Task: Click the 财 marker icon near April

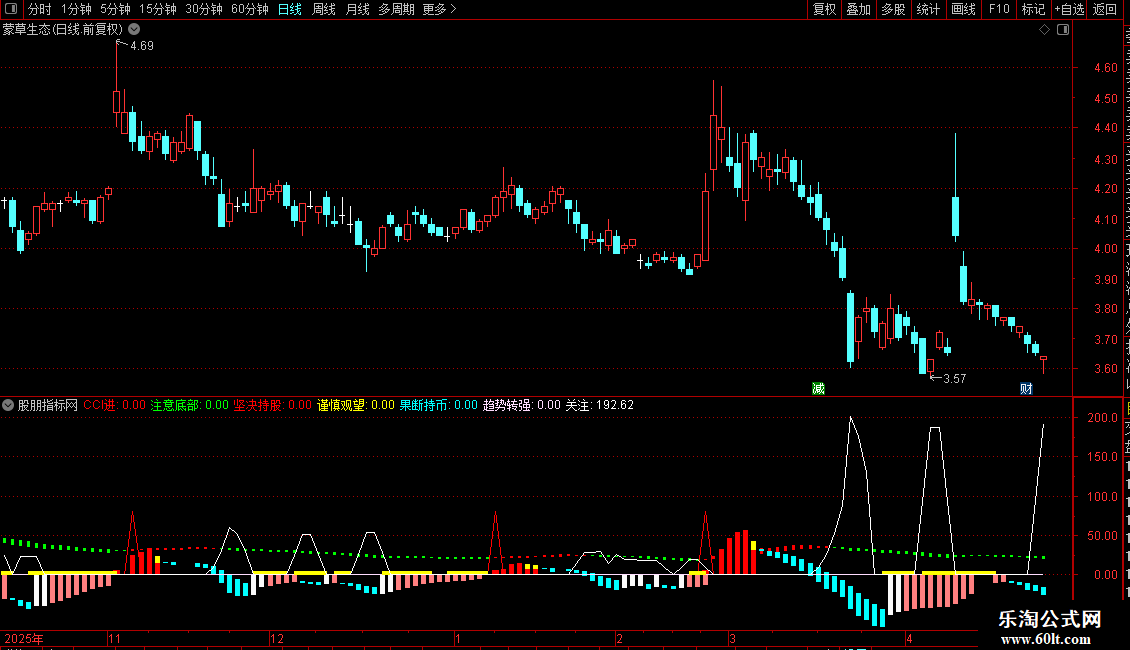Action: pos(1026,389)
